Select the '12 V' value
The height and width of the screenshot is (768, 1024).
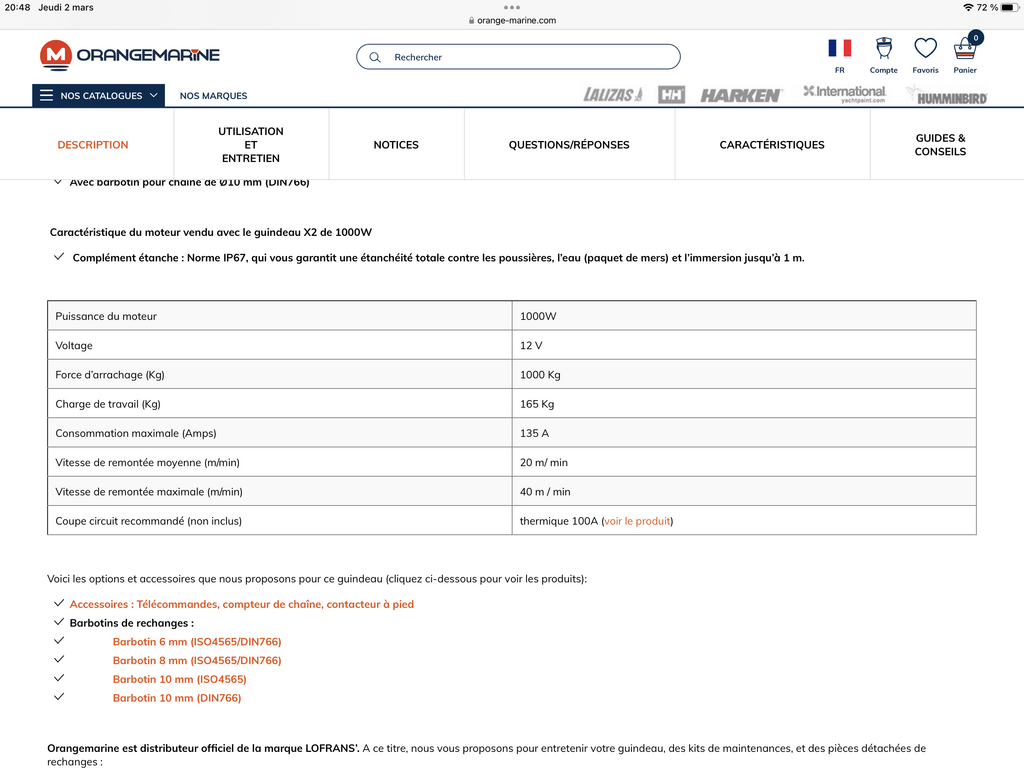tap(531, 345)
